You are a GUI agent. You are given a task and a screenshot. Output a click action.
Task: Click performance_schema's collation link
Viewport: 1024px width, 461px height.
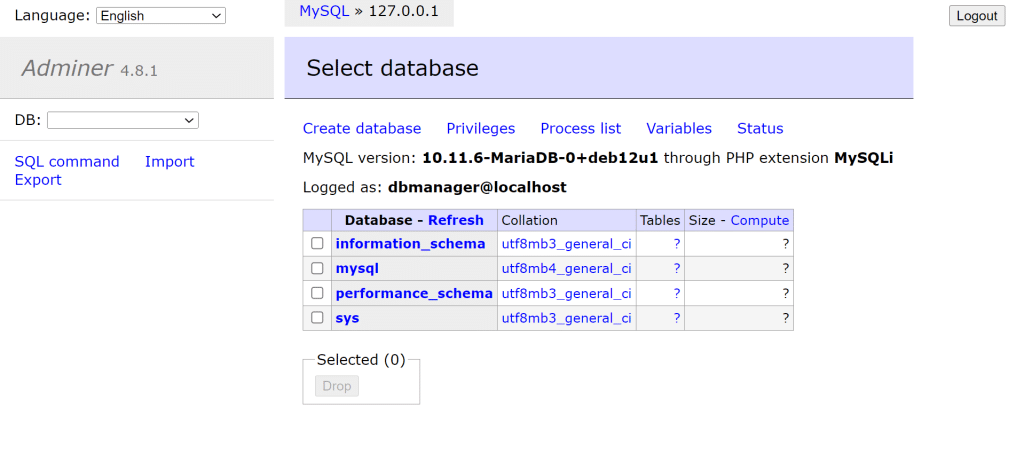click(x=566, y=294)
